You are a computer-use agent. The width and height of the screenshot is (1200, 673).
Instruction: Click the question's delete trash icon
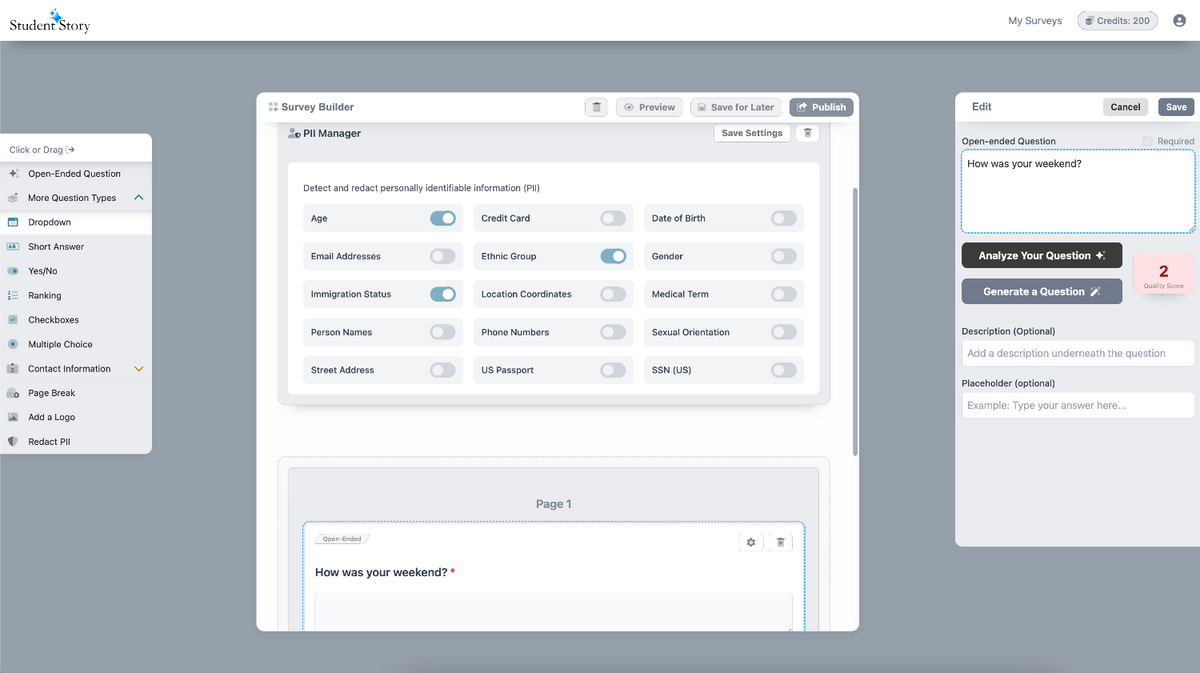[781, 542]
